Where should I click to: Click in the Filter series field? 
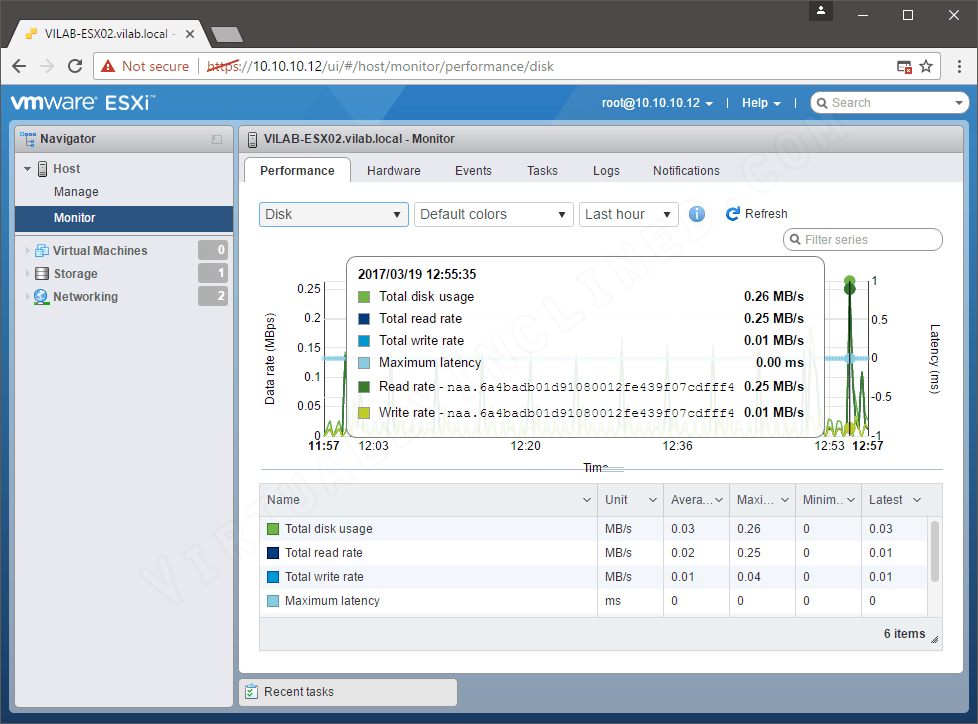point(863,239)
